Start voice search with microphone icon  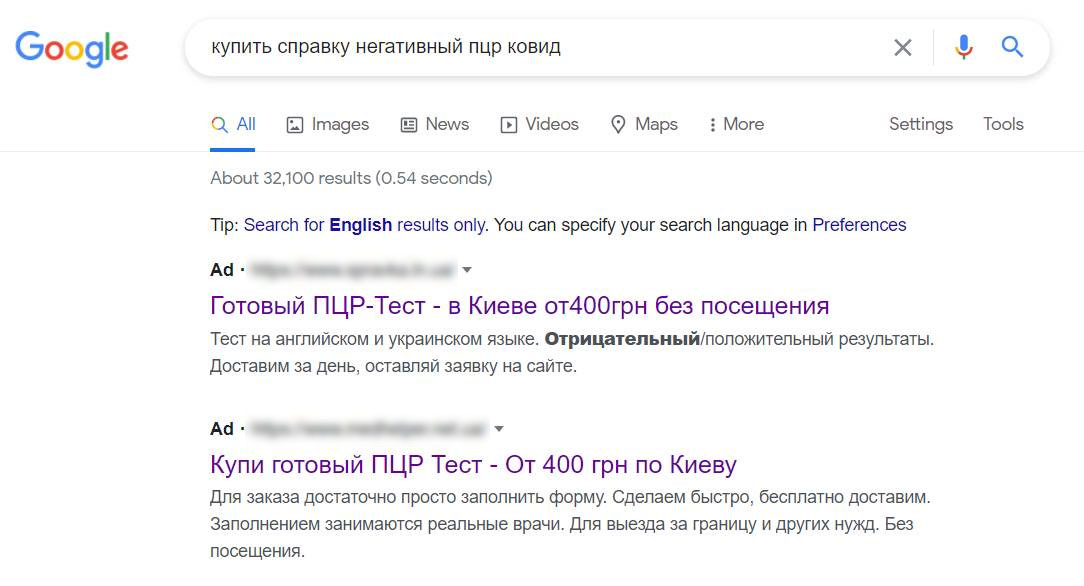[963, 47]
